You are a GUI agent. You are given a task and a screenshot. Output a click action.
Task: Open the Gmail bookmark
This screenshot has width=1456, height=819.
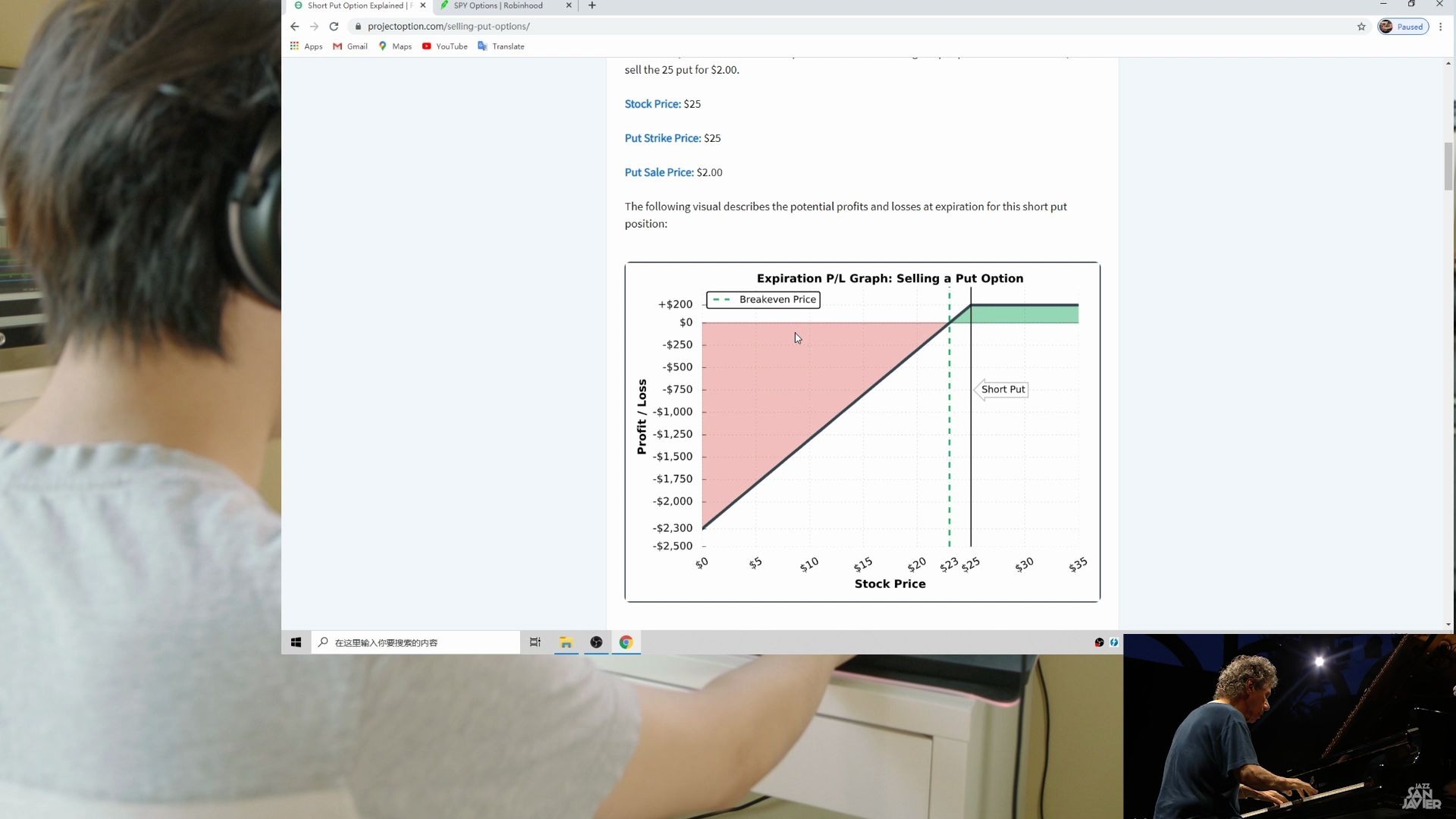(350, 46)
